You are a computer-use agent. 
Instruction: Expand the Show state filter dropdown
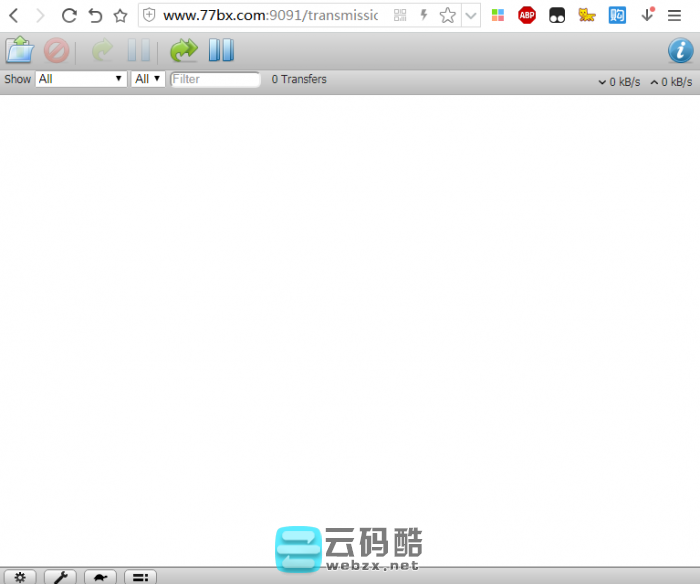point(81,79)
